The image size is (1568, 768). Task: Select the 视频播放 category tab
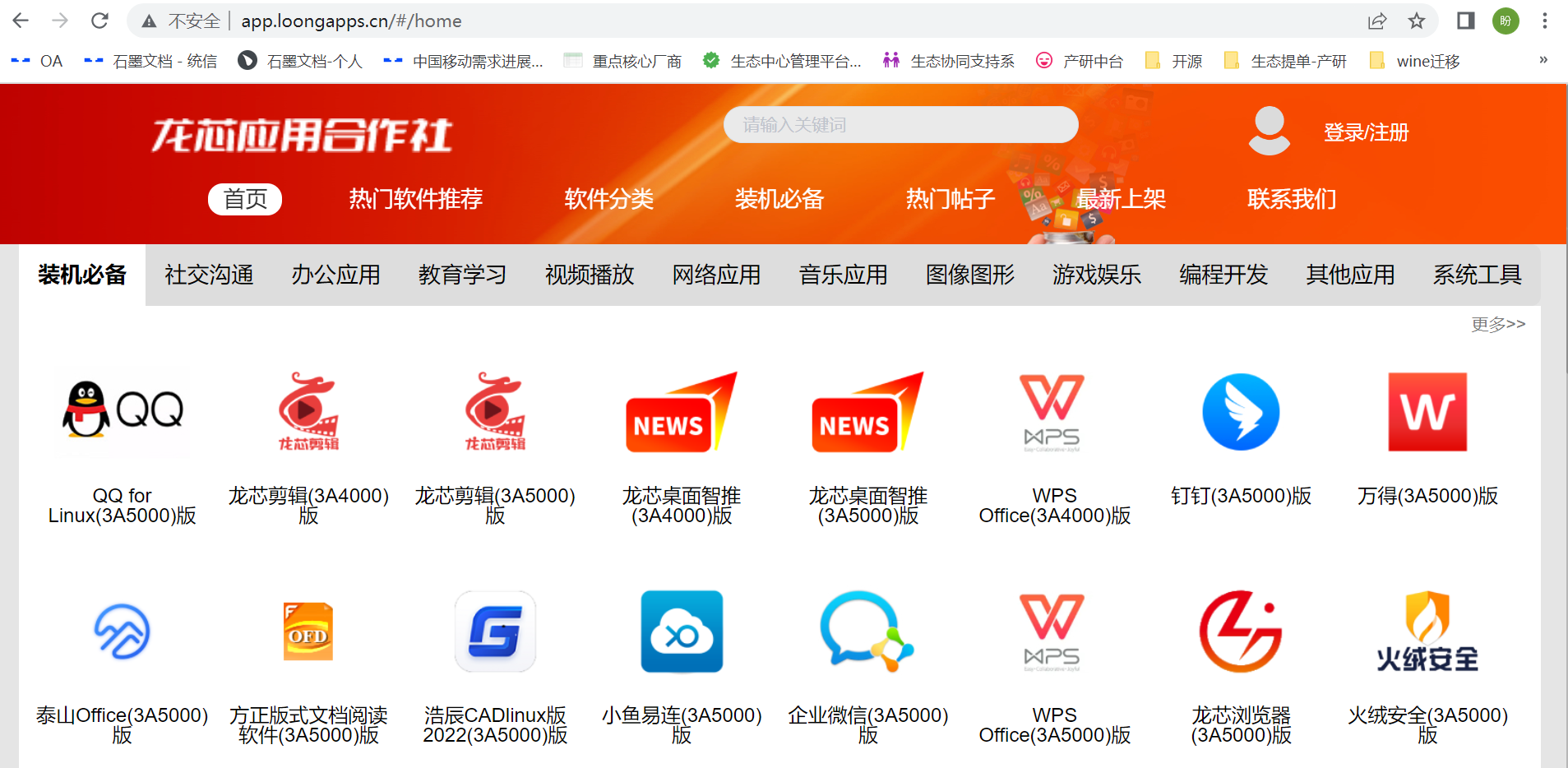tap(590, 275)
